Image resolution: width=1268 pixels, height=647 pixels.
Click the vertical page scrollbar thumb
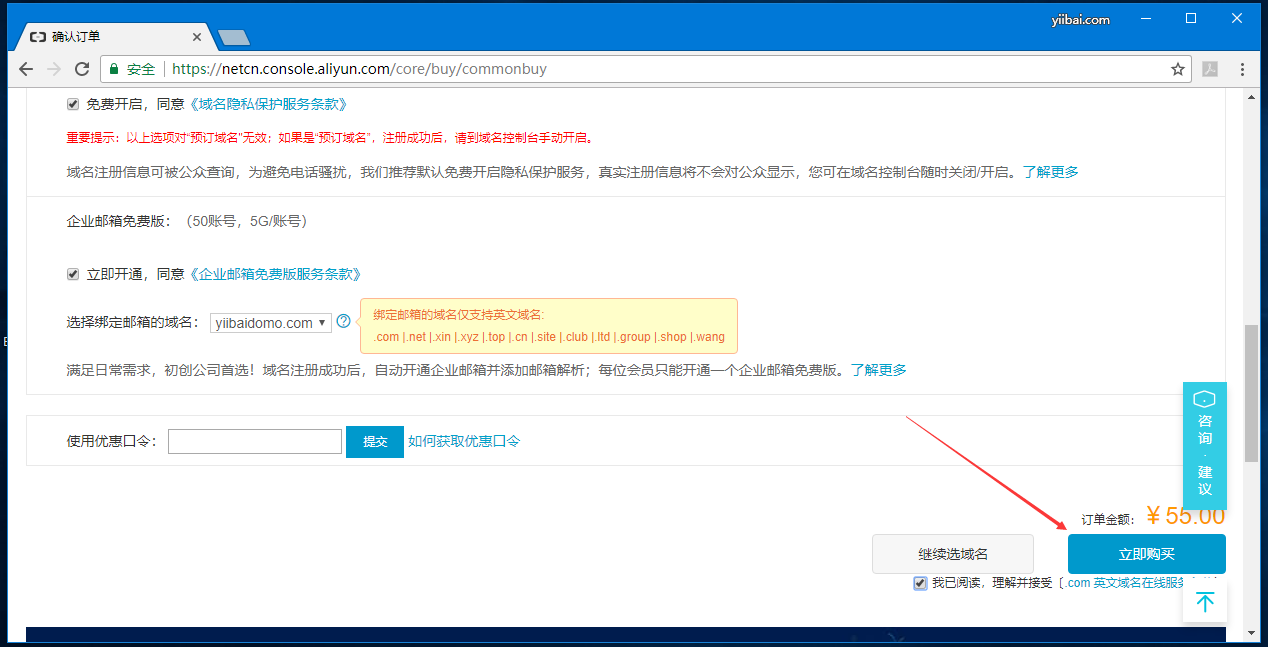1251,392
